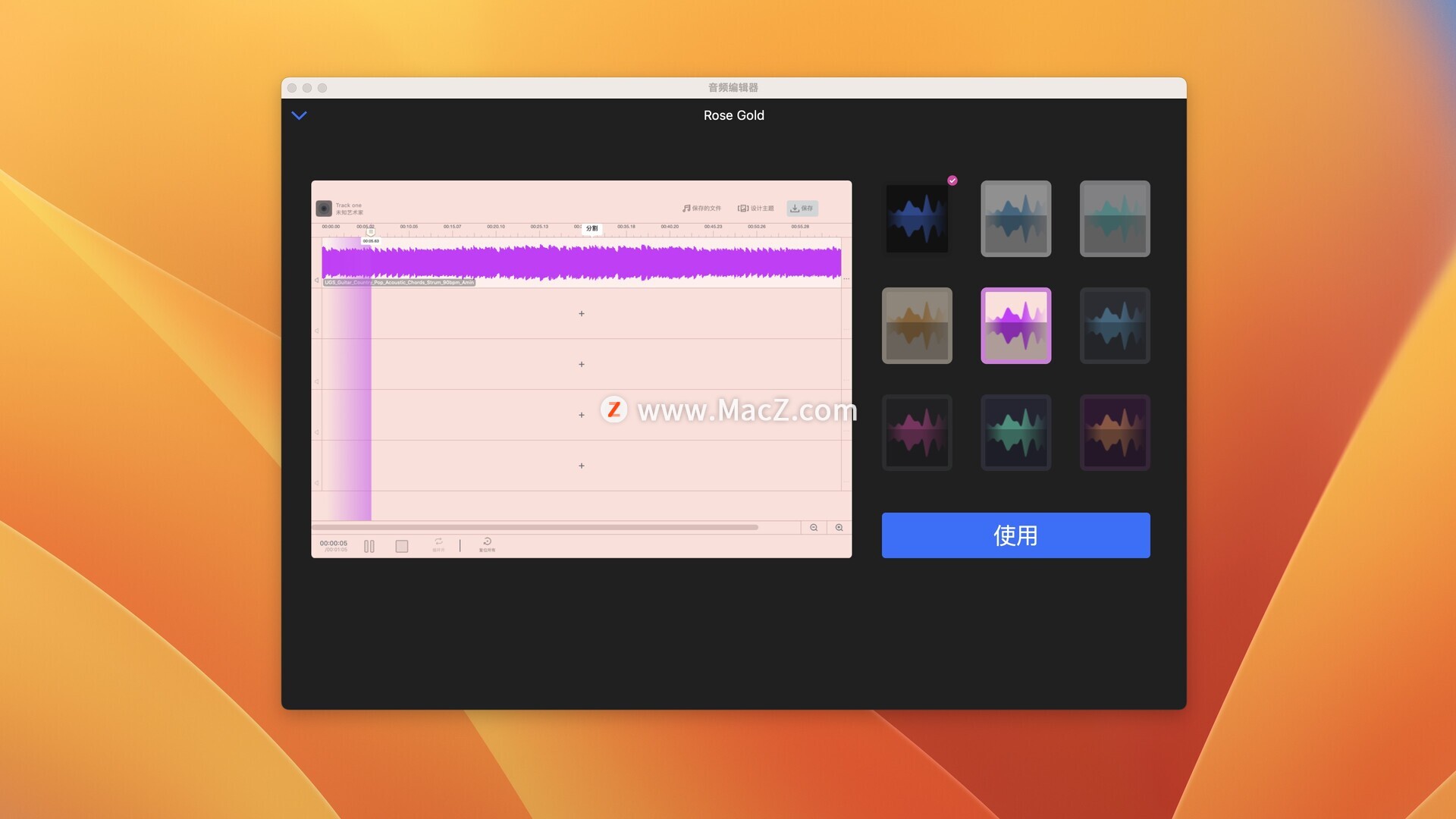Open the three-dot menu right of the waveform
Image resolution: width=1456 pixels, height=819 pixels.
(x=846, y=279)
